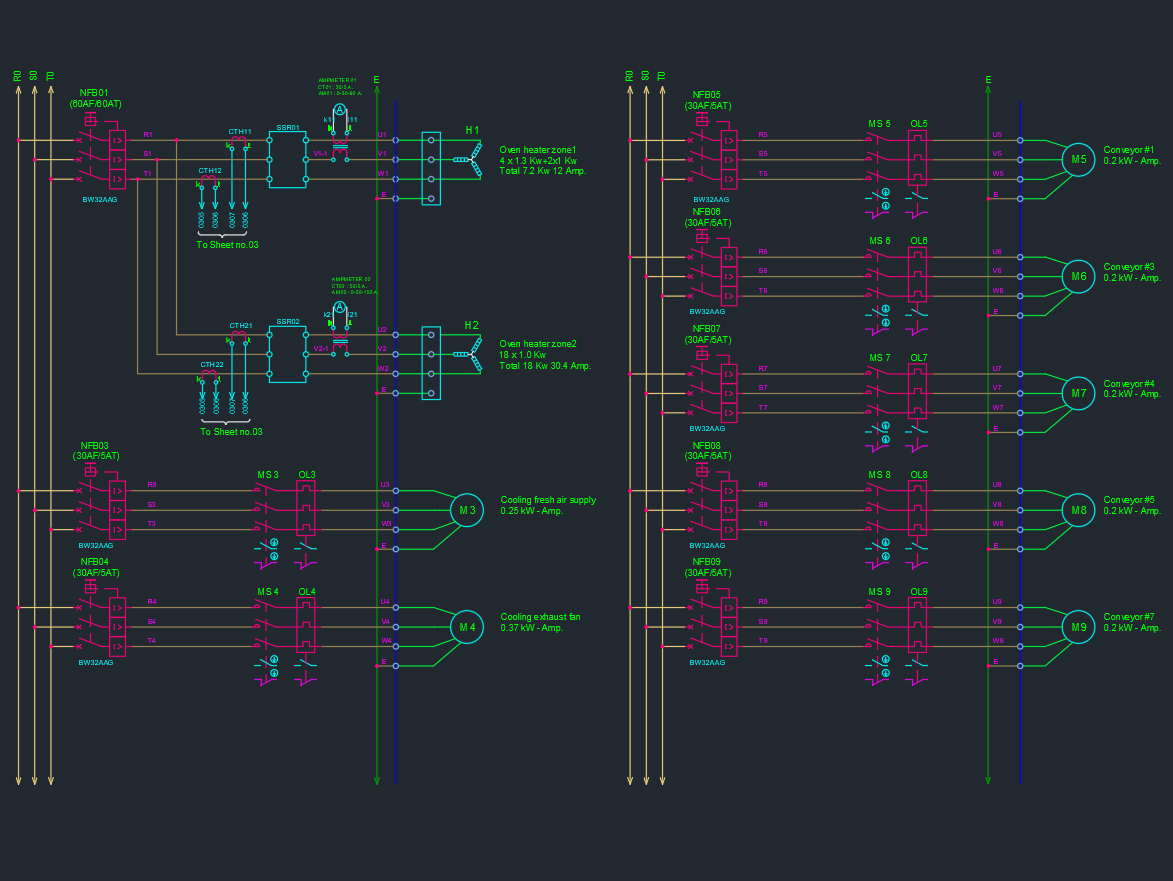1173x881 pixels.
Task: Click the BW32AAG label under NFB01
Action: pyautogui.click(x=99, y=200)
